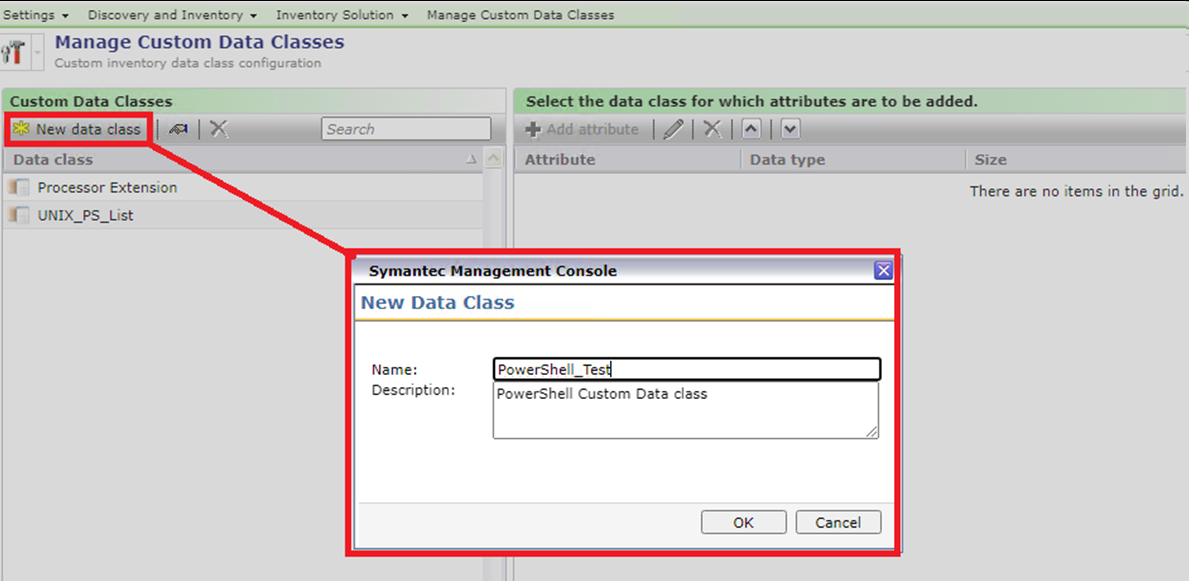This screenshot has width=1189, height=581.
Task: Click the Size column header
Action: pos(1077,159)
